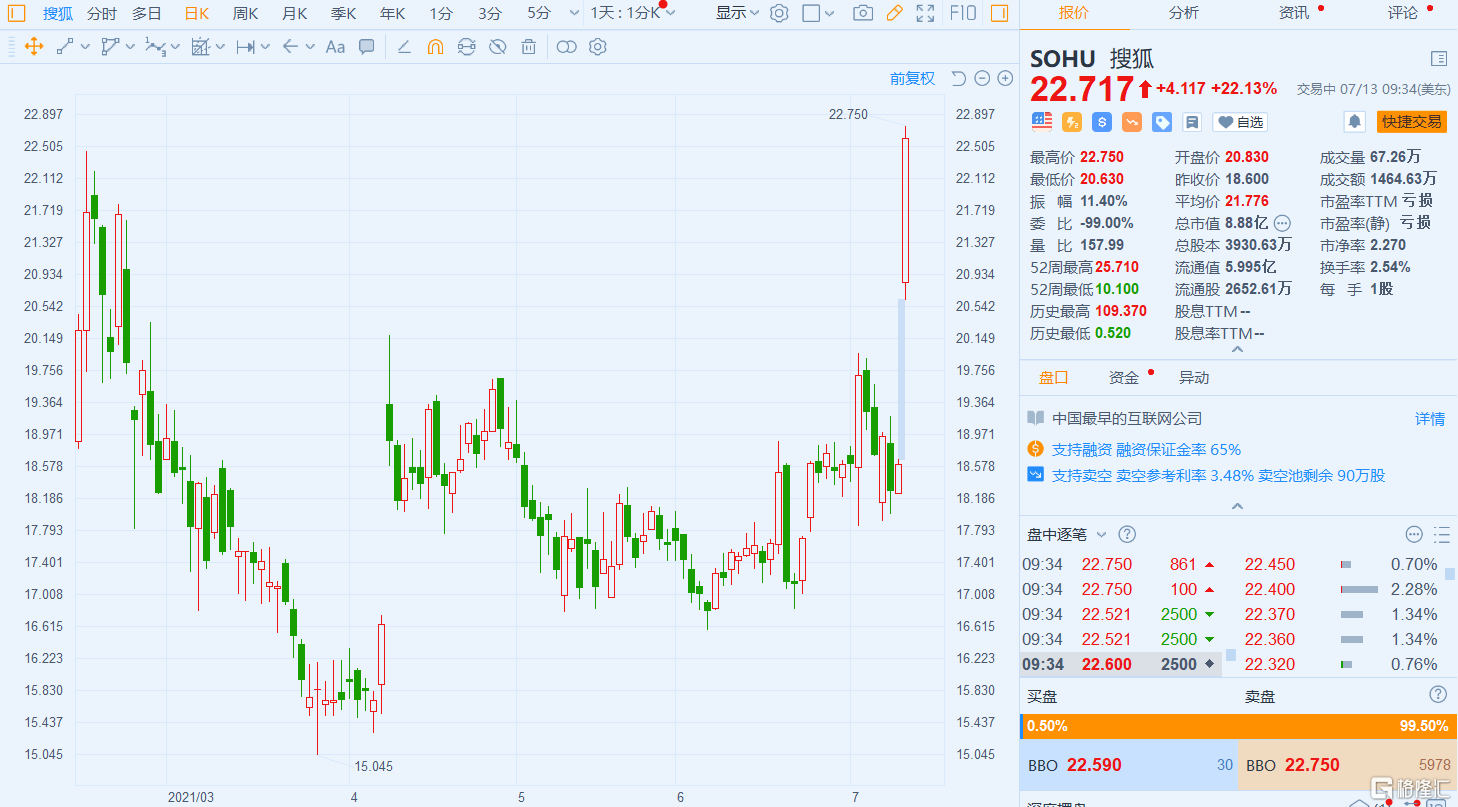Select the cross-move cursor tool
Screen dimensions: 1458x807
click(32, 46)
